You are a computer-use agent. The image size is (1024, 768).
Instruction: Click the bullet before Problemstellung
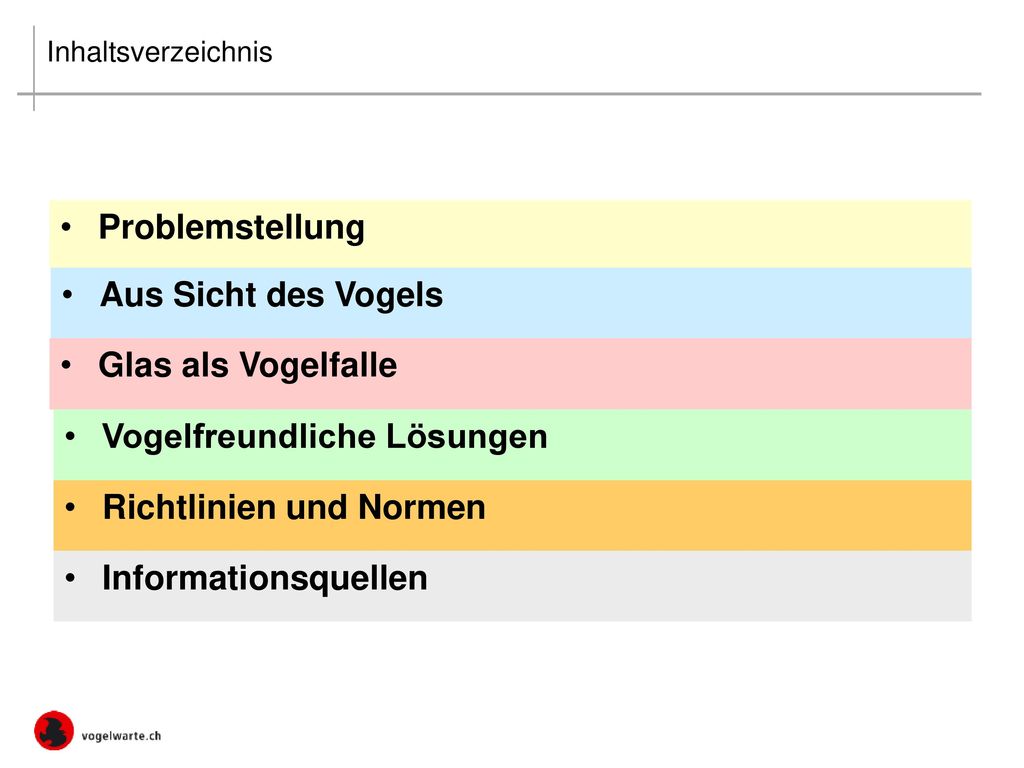coord(66,227)
